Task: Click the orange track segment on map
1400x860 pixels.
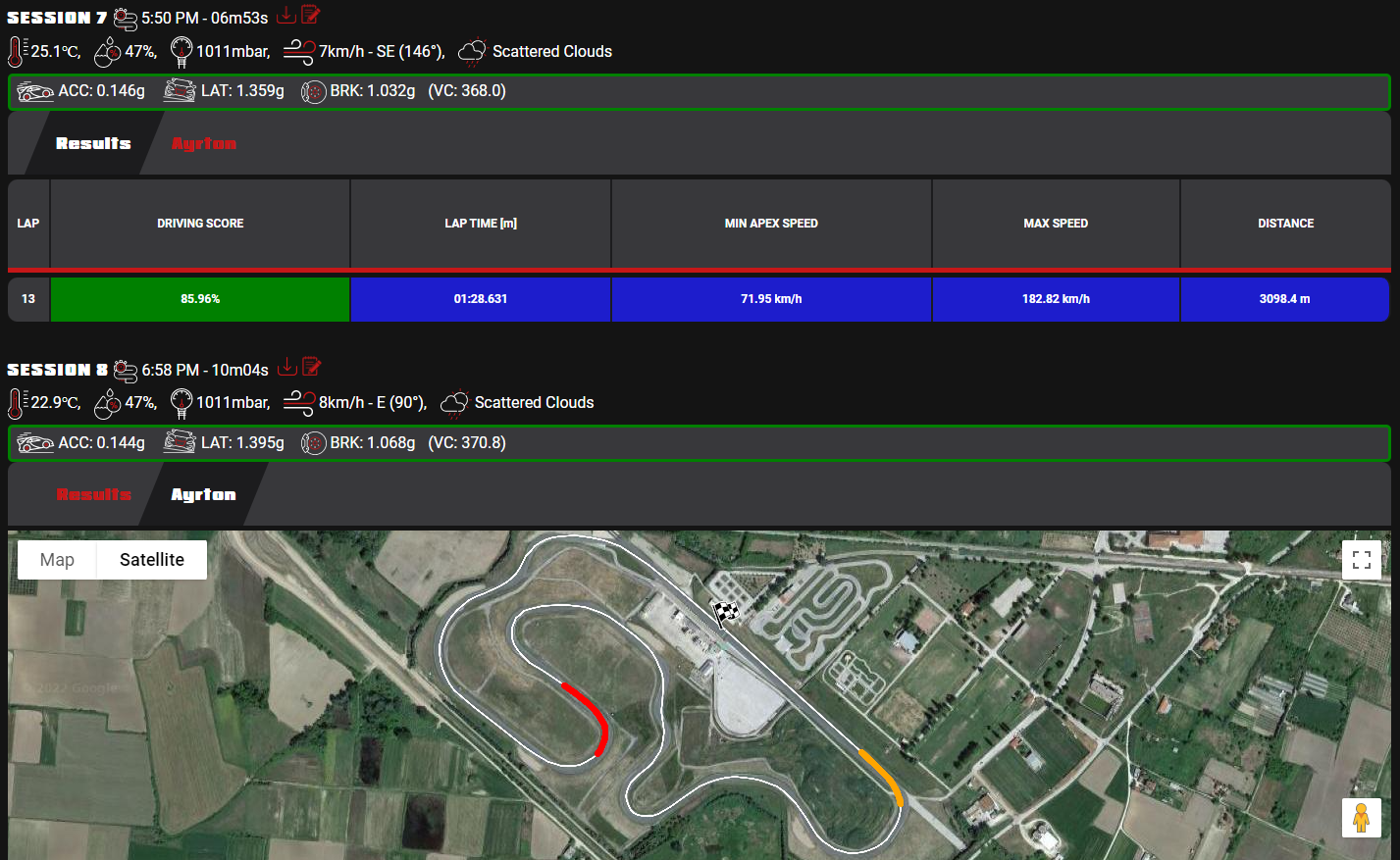Action: 883,775
